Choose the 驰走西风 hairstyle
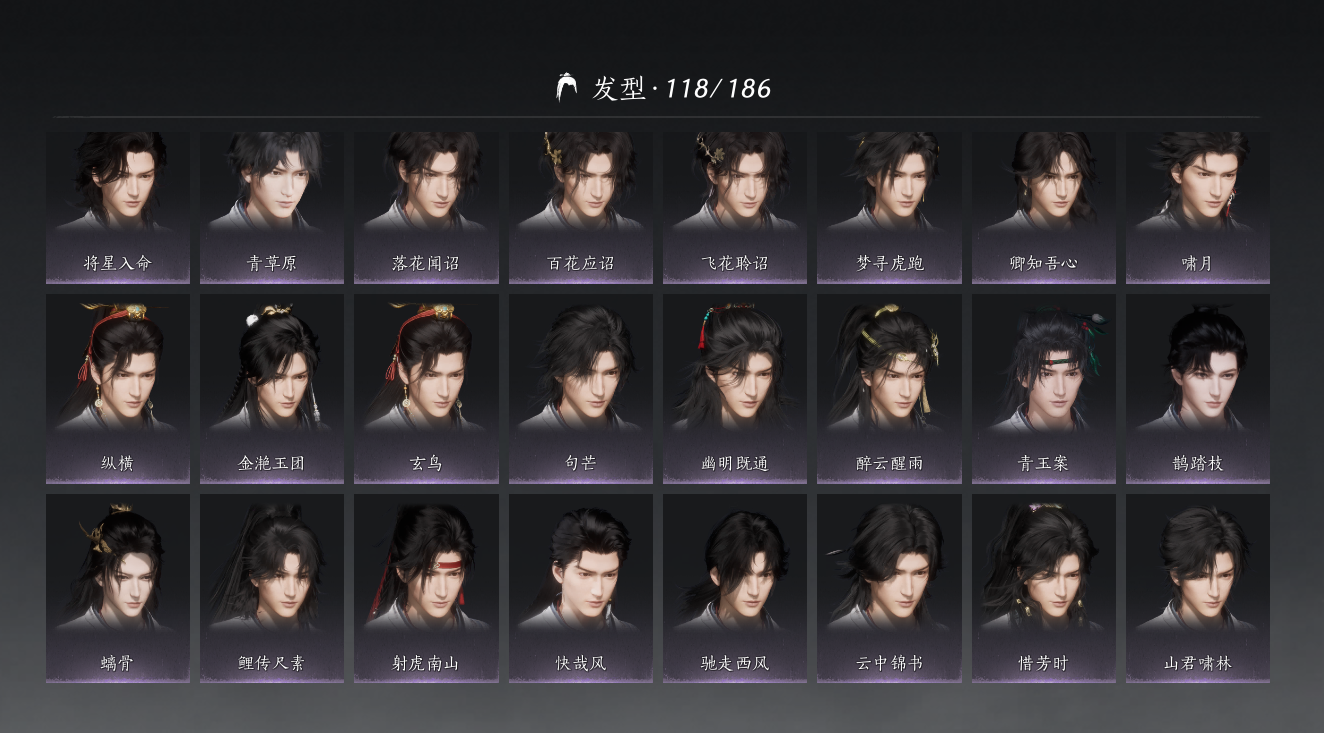 (x=735, y=589)
